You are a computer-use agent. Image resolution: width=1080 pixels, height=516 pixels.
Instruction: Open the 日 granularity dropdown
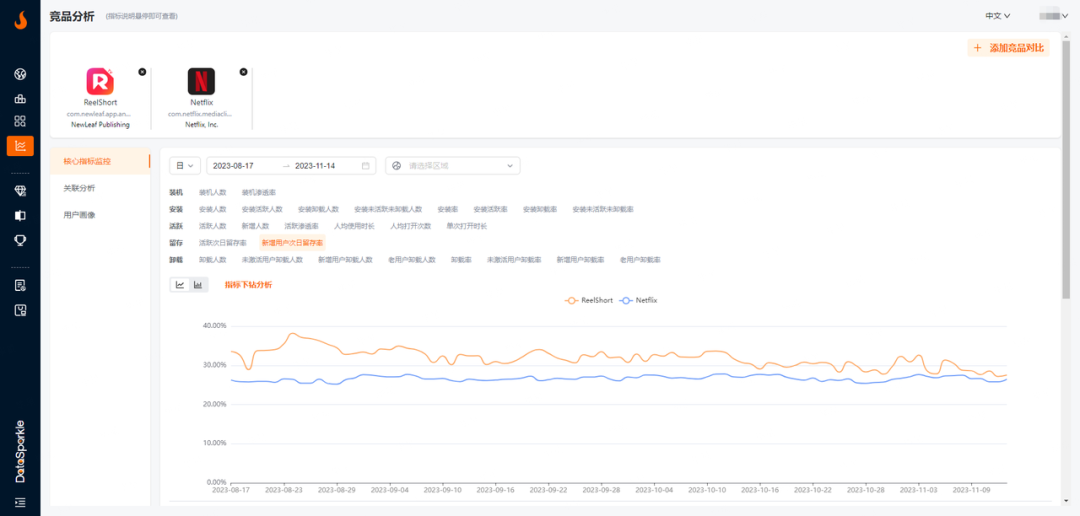tap(186, 166)
